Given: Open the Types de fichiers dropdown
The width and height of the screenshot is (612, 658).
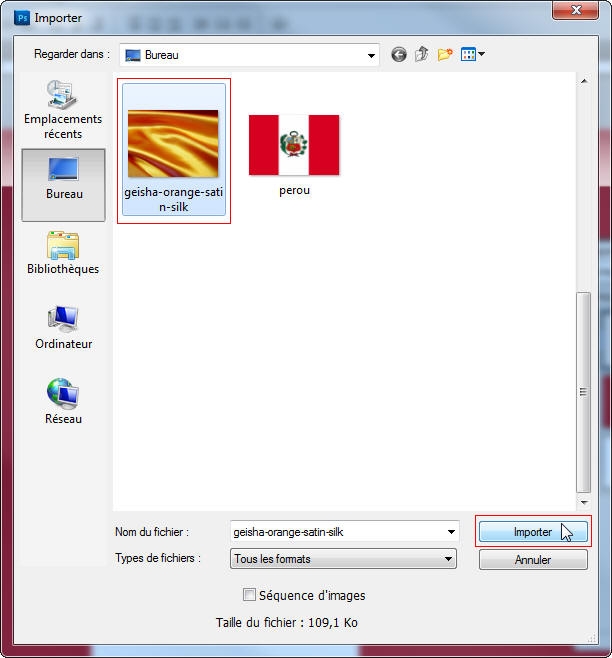Looking at the screenshot, I should pyautogui.click(x=343, y=559).
